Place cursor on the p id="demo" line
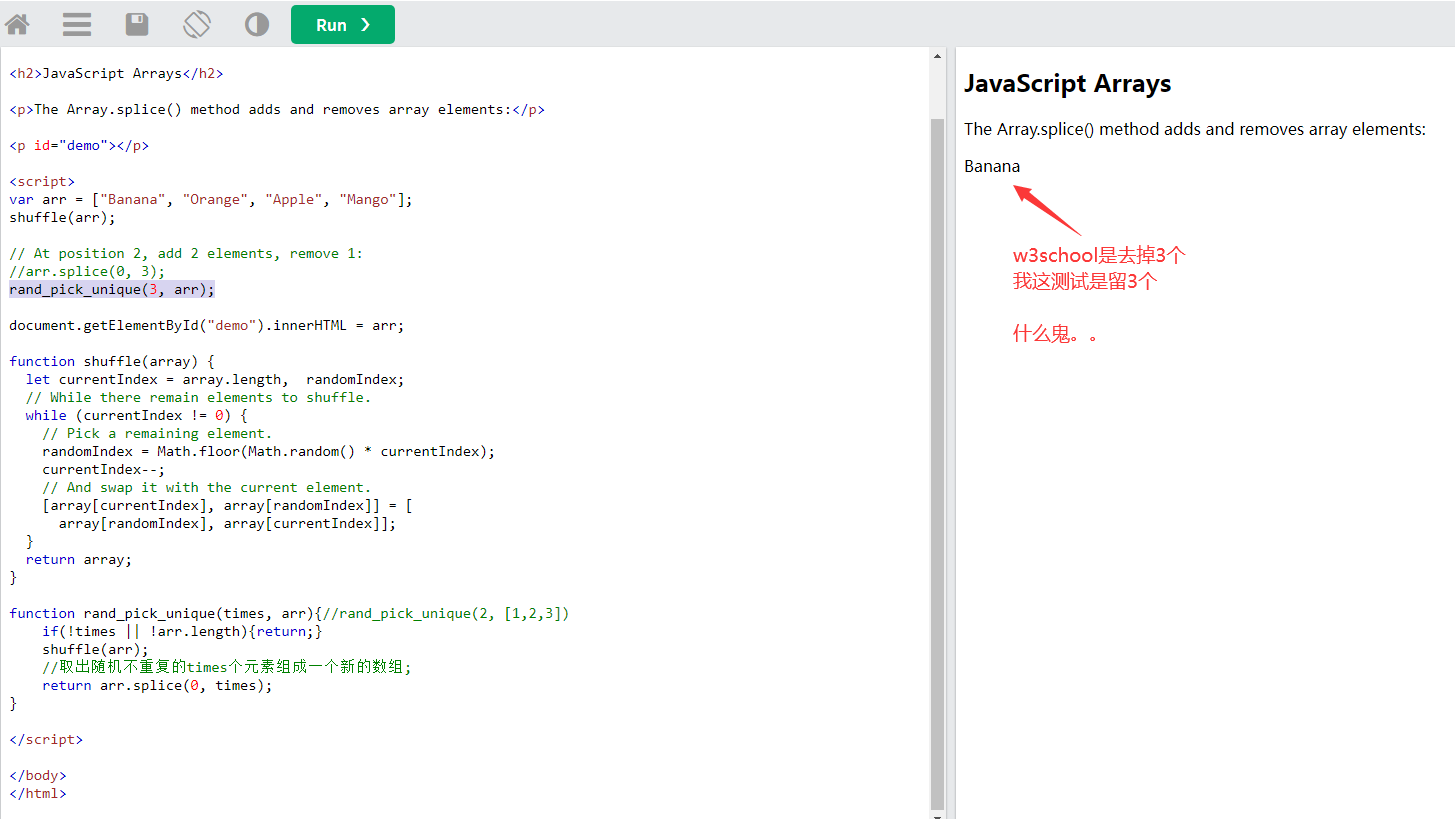The width and height of the screenshot is (1455, 819). click(x=79, y=145)
